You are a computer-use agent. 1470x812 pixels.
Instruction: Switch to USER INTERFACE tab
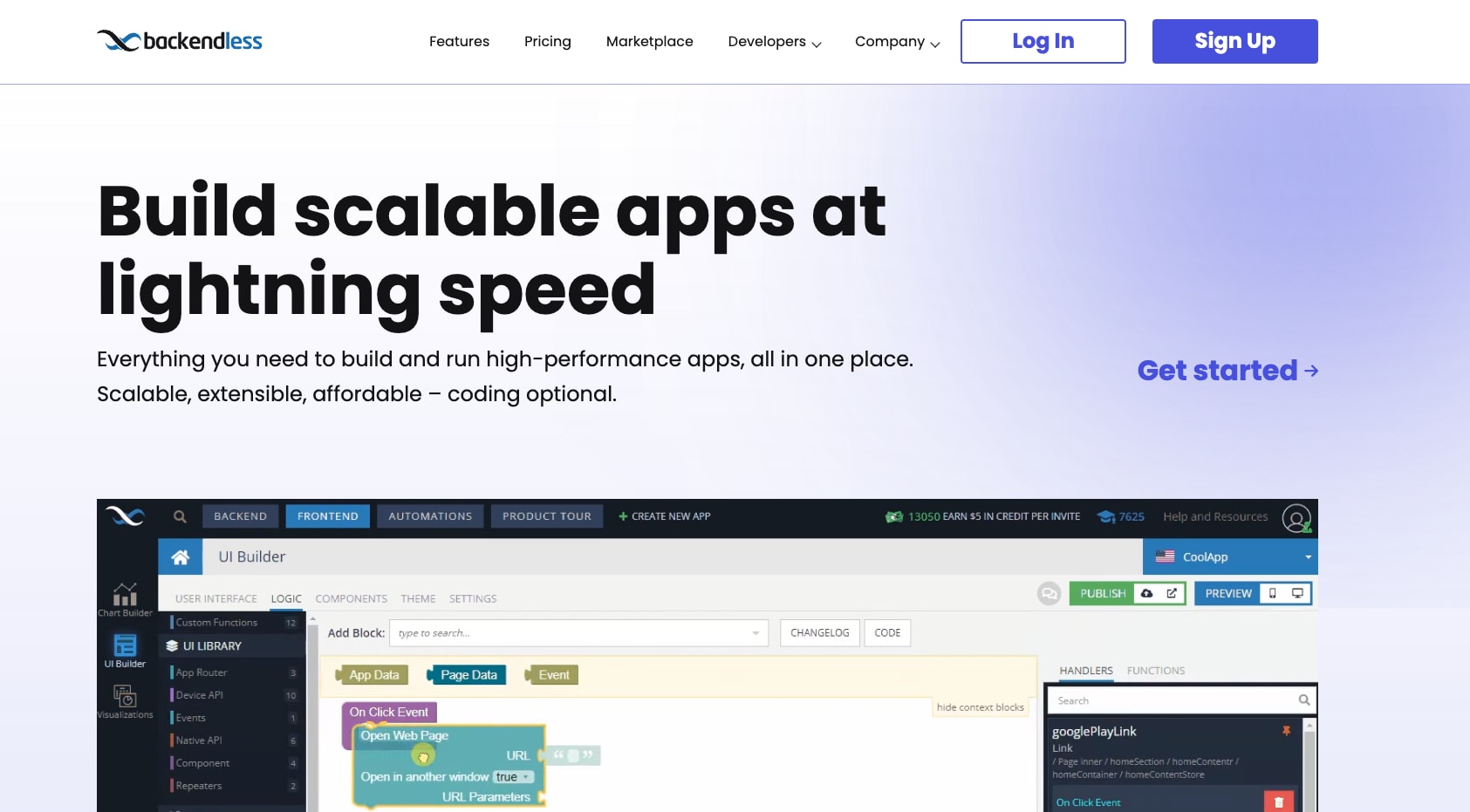tap(216, 598)
